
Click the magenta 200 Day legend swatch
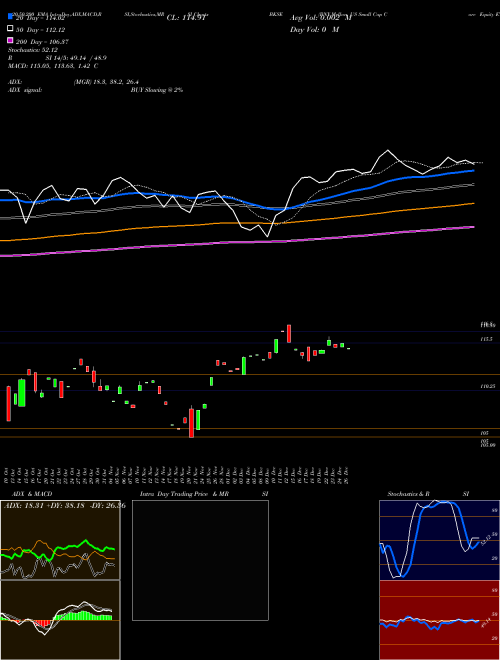click(10, 40)
